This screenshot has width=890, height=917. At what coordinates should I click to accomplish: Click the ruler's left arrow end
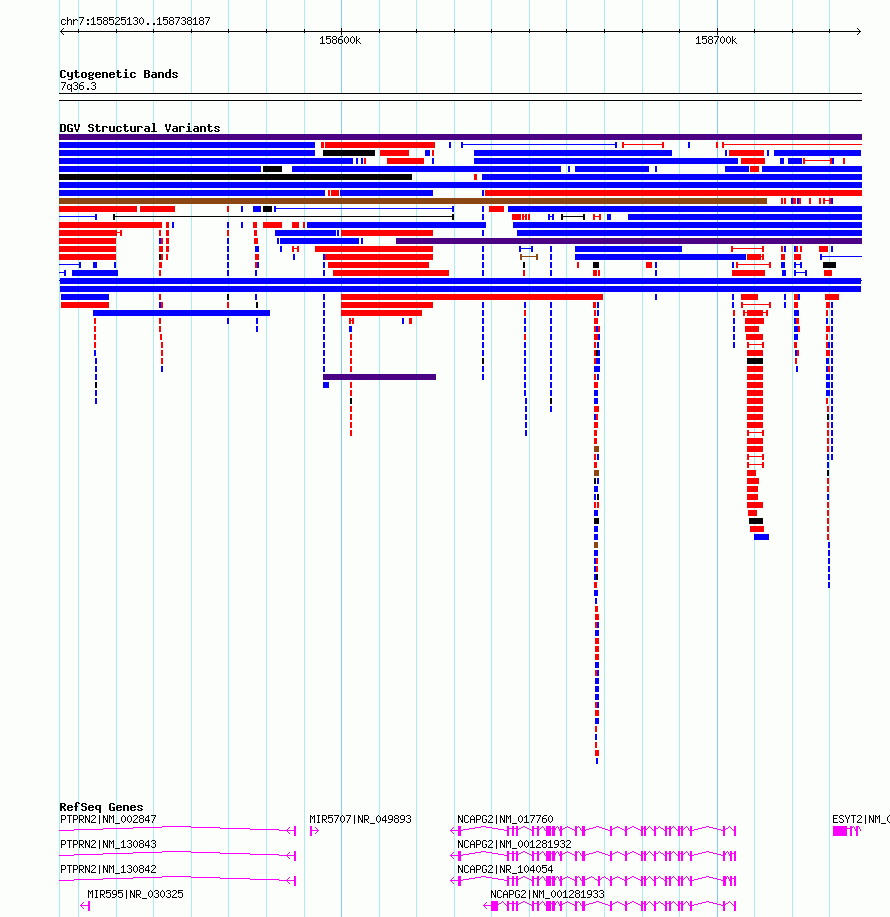[x=62, y=31]
